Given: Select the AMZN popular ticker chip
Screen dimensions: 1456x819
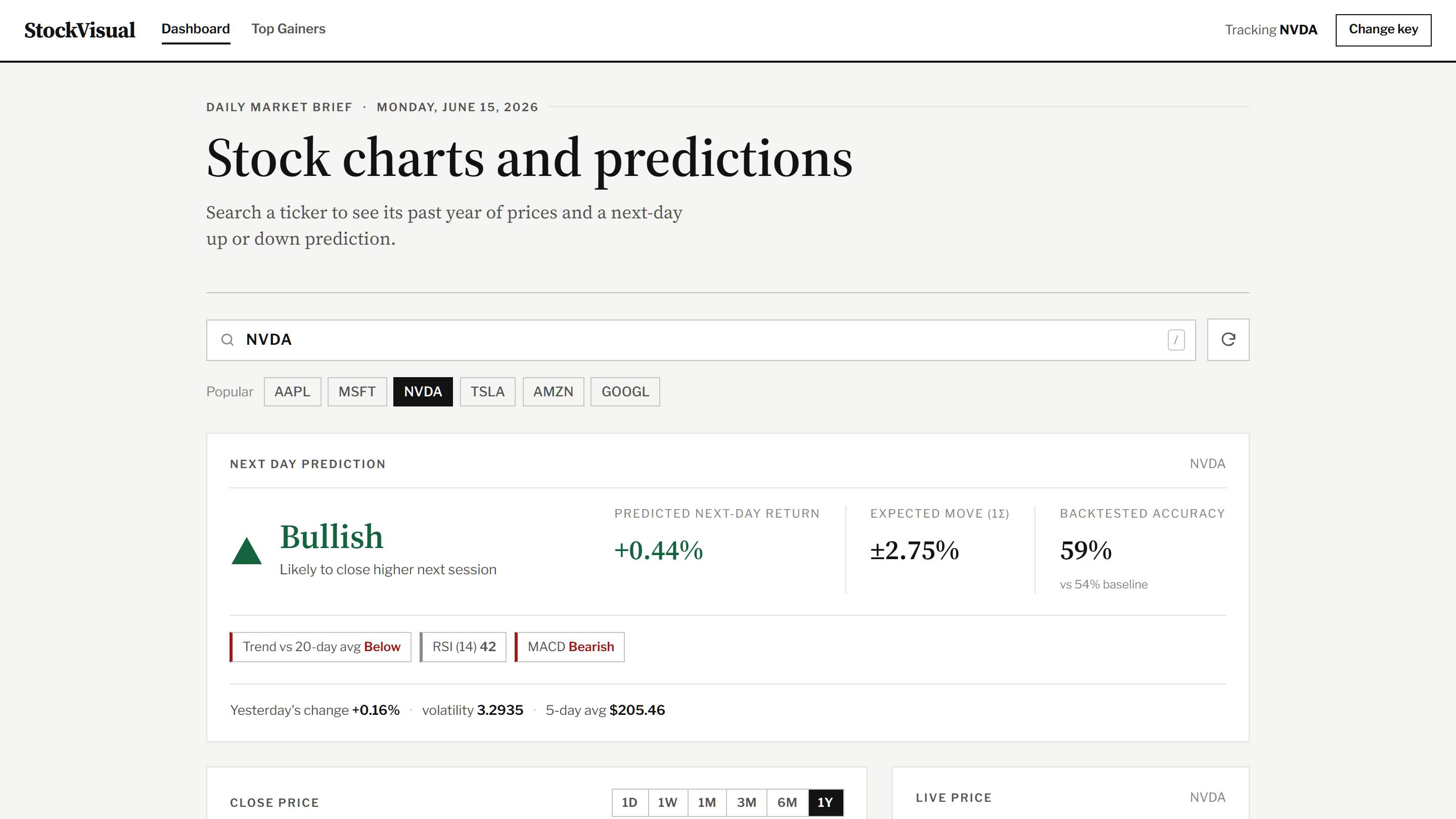Looking at the screenshot, I should [x=553, y=392].
